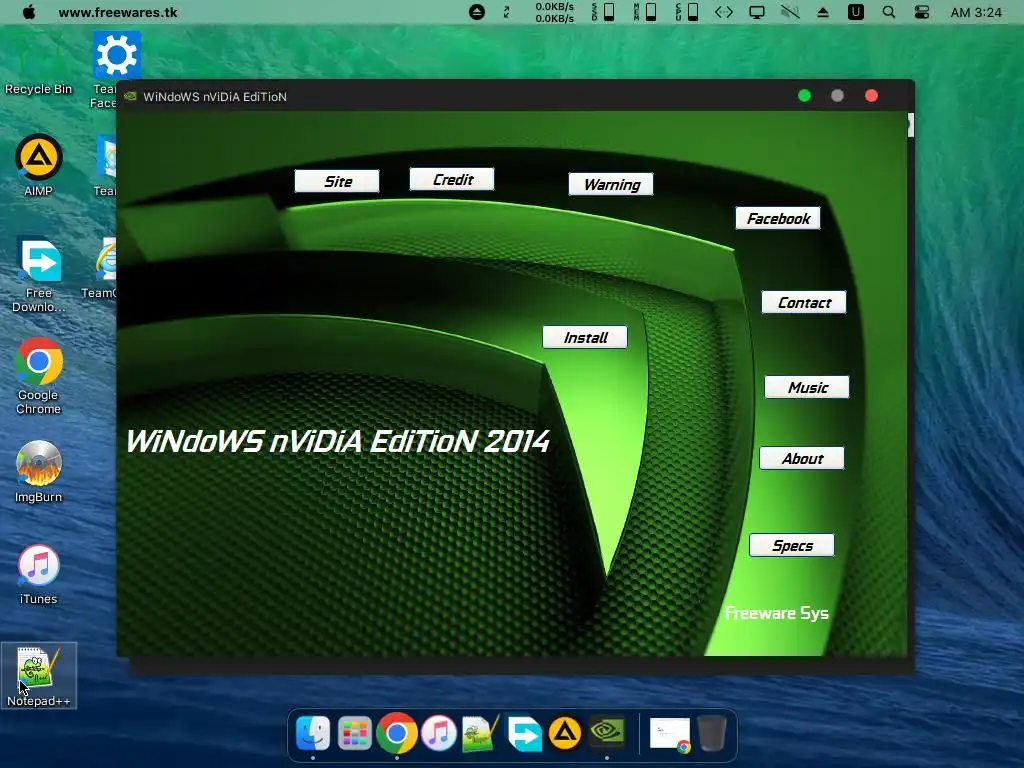Viewport: 1024px width, 768px height.
Task: Click the gray window control button
Action: 837,96
